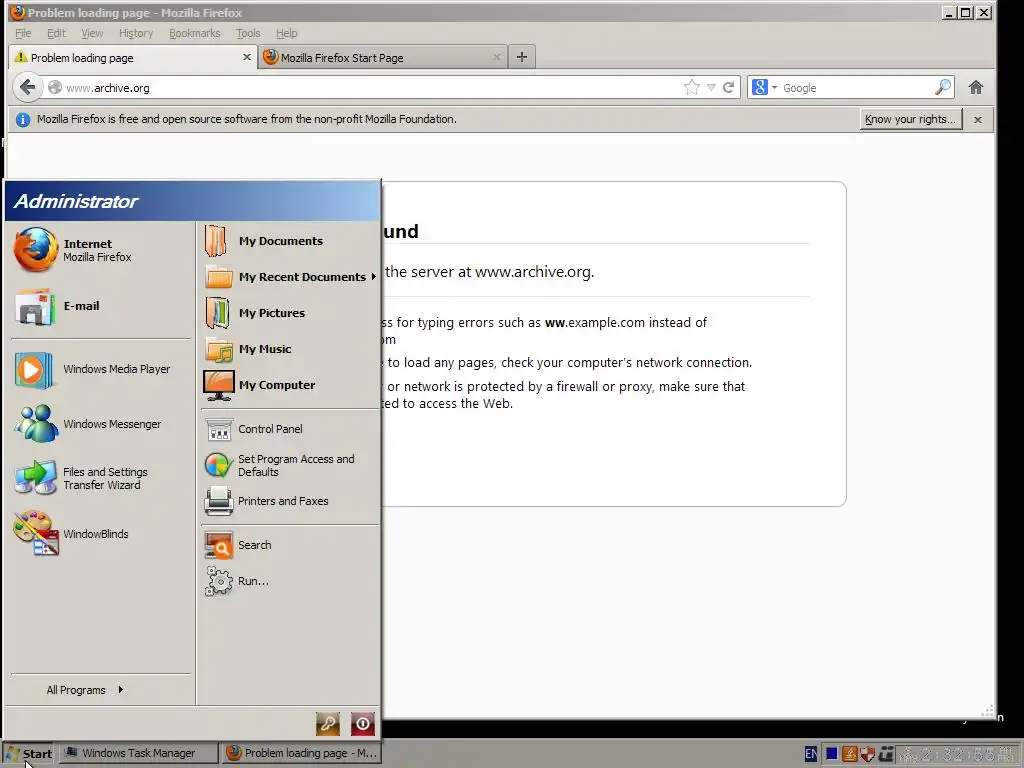Click the Know your rights... button
Image resolution: width=1024 pixels, height=768 pixels.
coord(910,119)
